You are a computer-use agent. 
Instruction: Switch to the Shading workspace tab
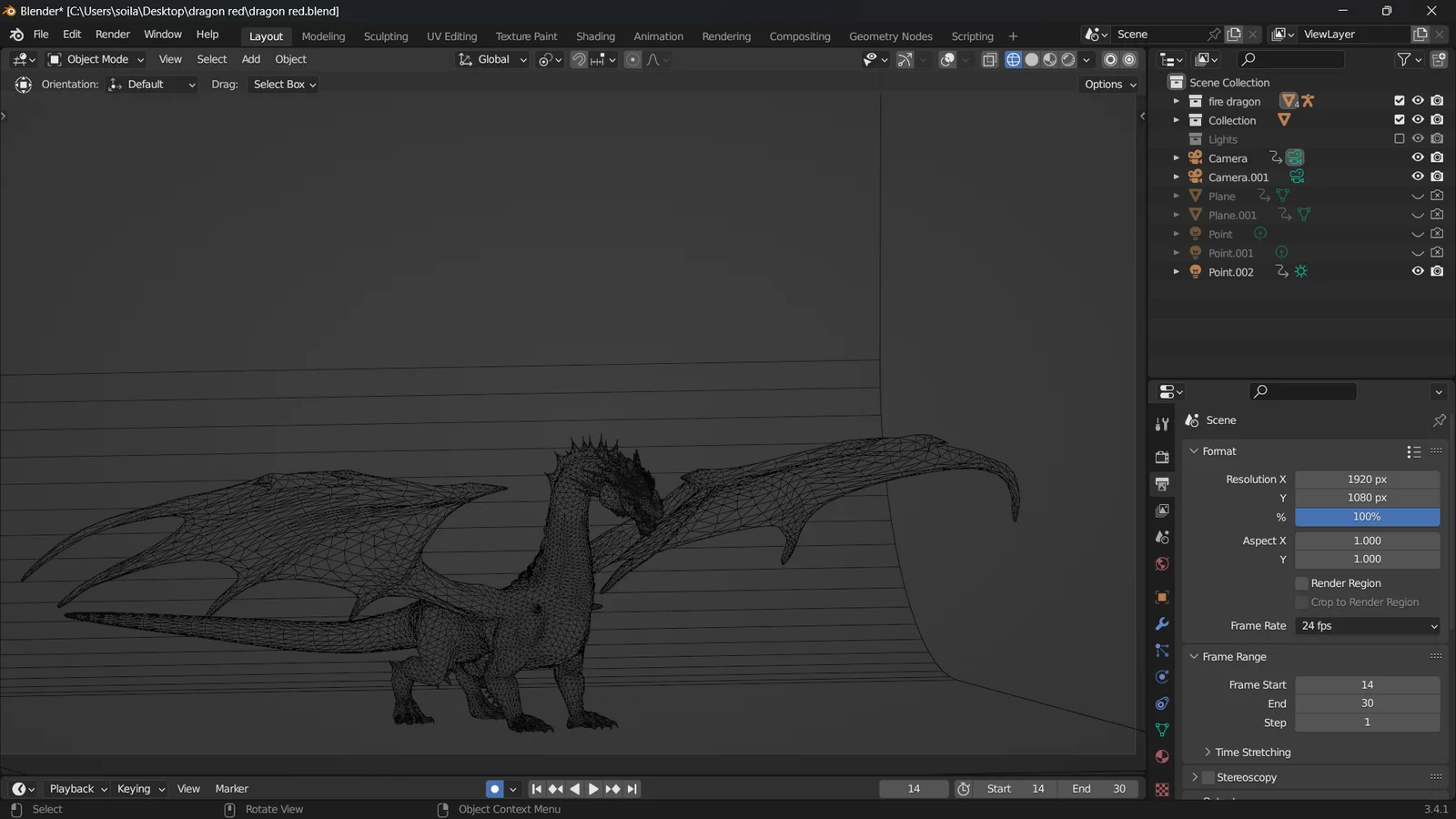coord(595,36)
